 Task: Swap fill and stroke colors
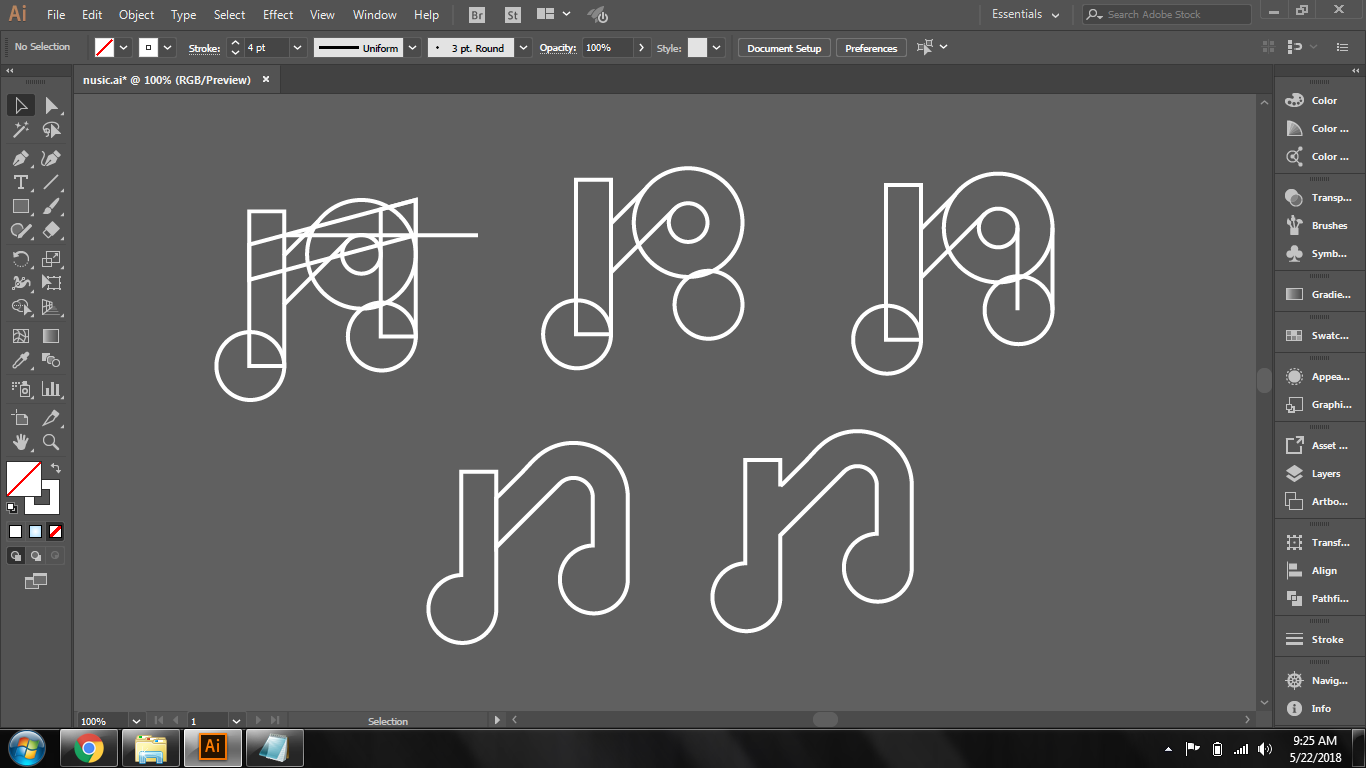click(x=56, y=467)
